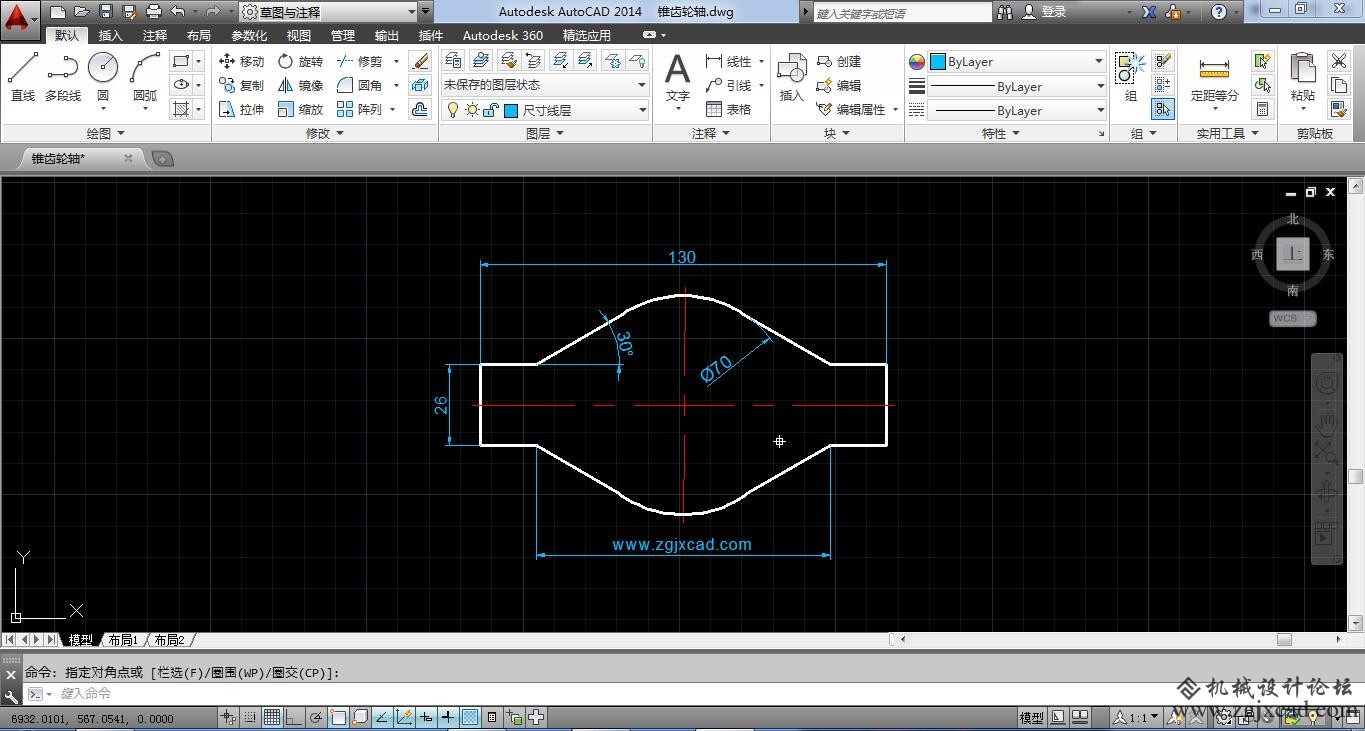This screenshot has width=1365, height=731.
Task: Toggle grid display in status bar
Action: click(x=272, y=717)
